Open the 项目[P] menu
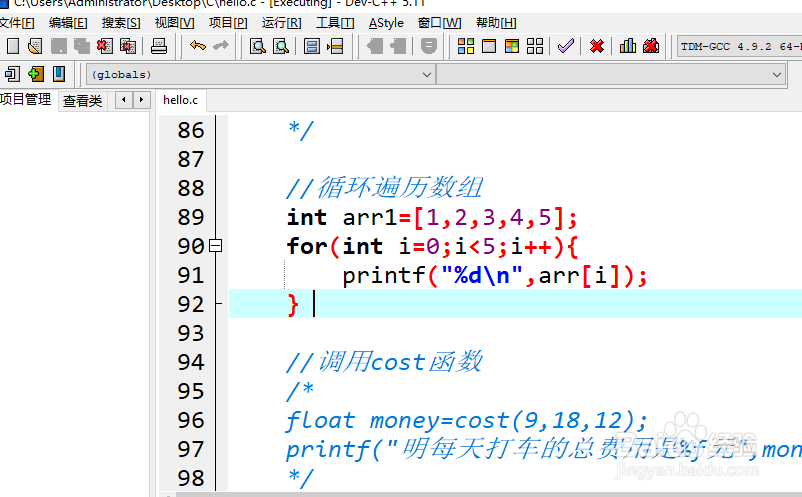This screenshot has width=802, height=497. pyautogui.click(x=228, y=23)
